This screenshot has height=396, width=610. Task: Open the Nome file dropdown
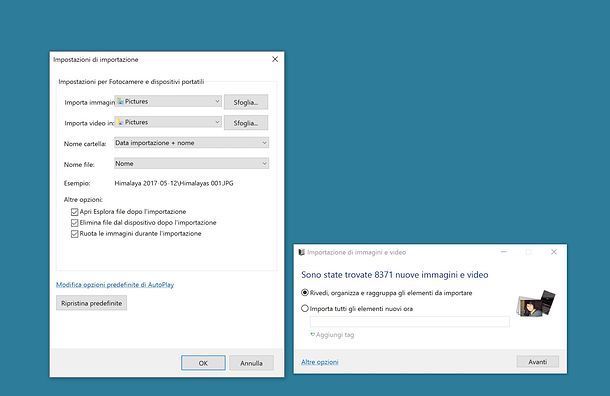[x=191, y=163]
